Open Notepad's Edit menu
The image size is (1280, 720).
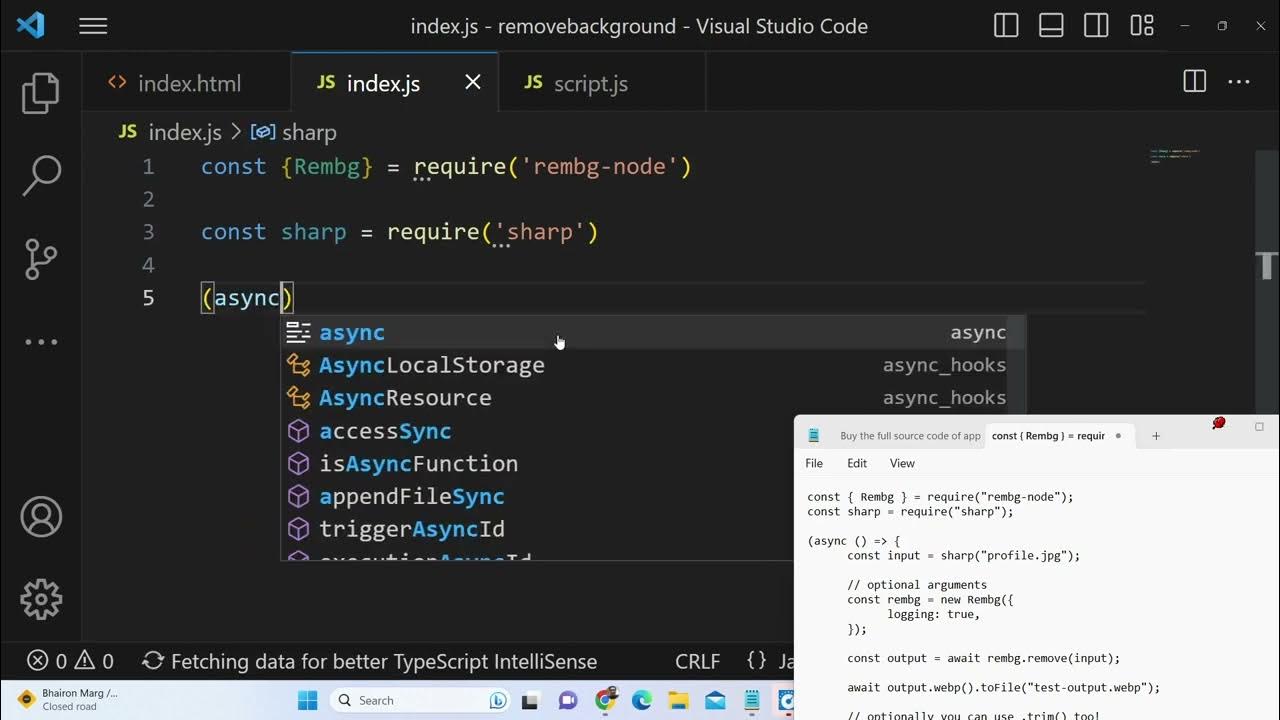tap(857, 463)
